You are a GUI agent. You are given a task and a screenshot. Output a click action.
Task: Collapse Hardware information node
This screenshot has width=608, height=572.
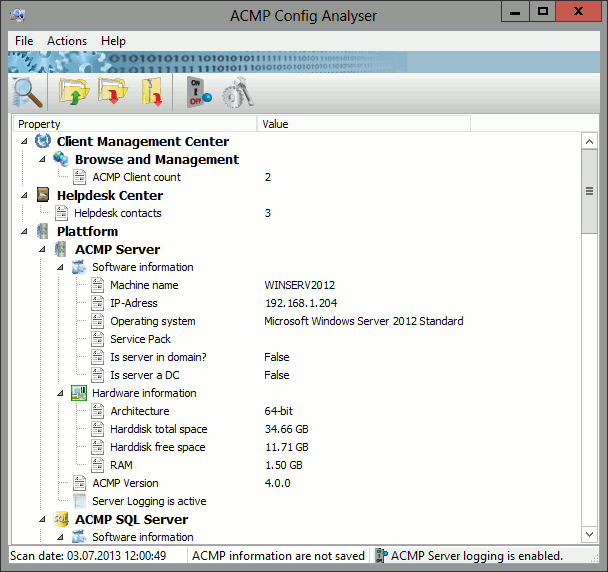(x=60, y=393)
